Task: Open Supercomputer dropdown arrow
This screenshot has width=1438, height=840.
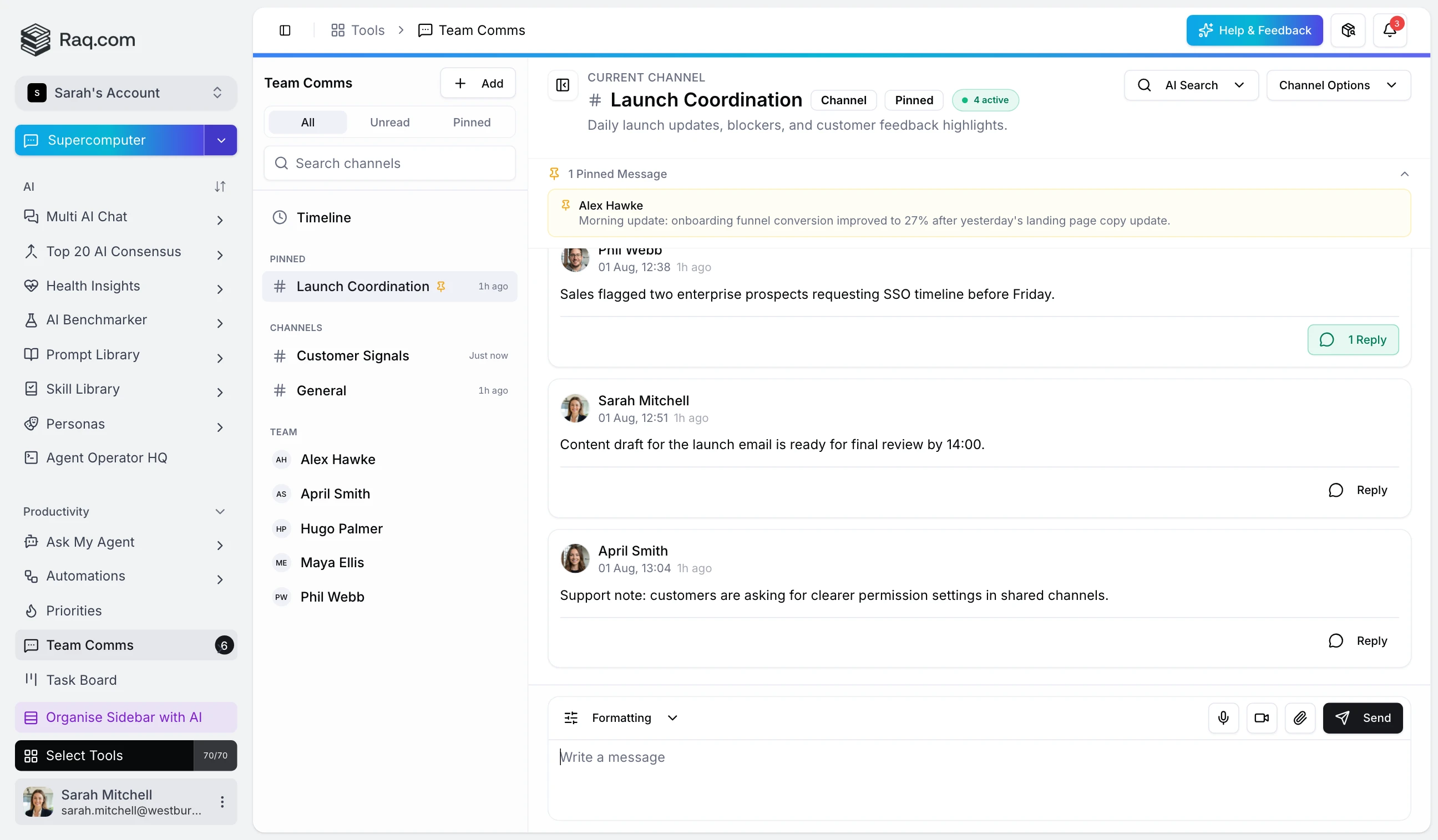Action: pyautogui.click(x=220, y=140)
